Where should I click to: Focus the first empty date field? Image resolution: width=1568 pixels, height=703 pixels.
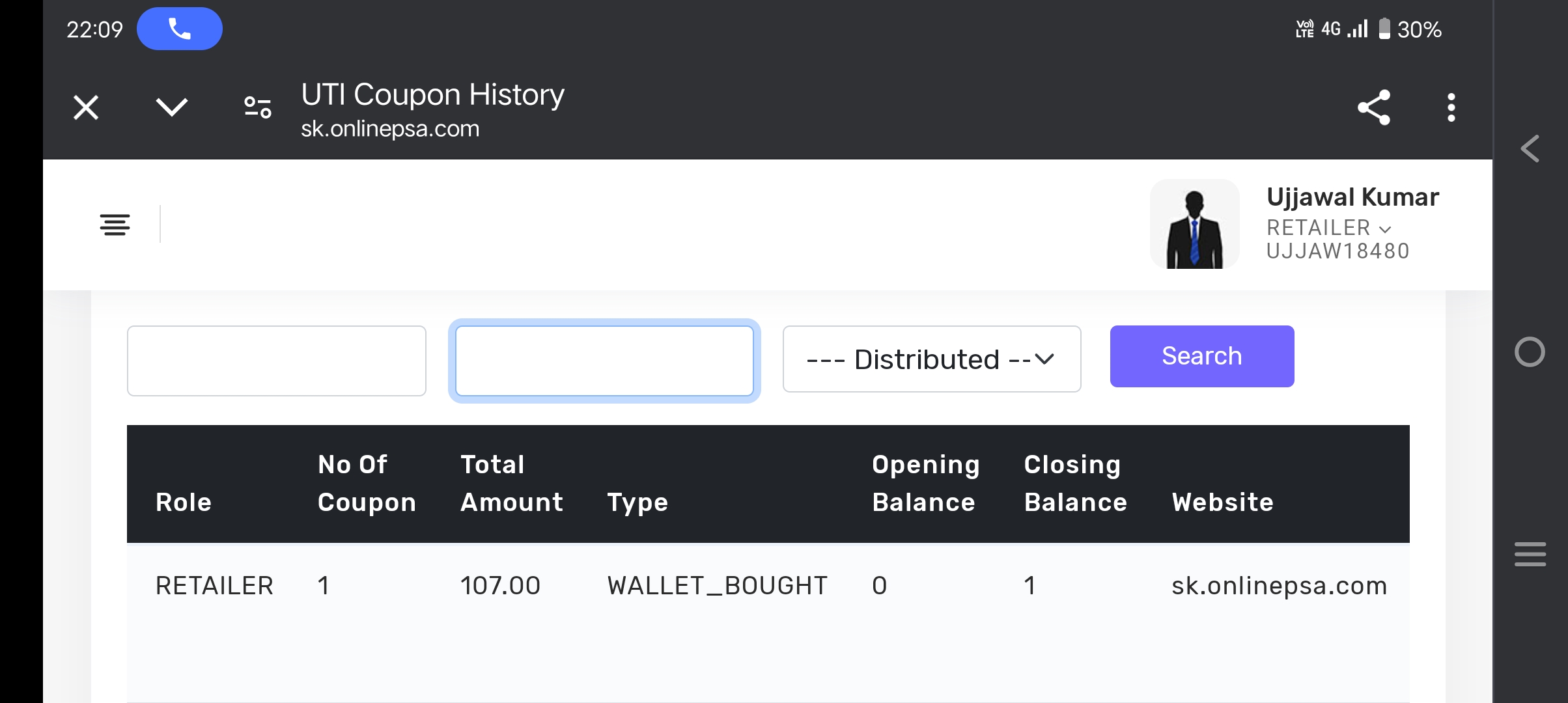[277, 361]
